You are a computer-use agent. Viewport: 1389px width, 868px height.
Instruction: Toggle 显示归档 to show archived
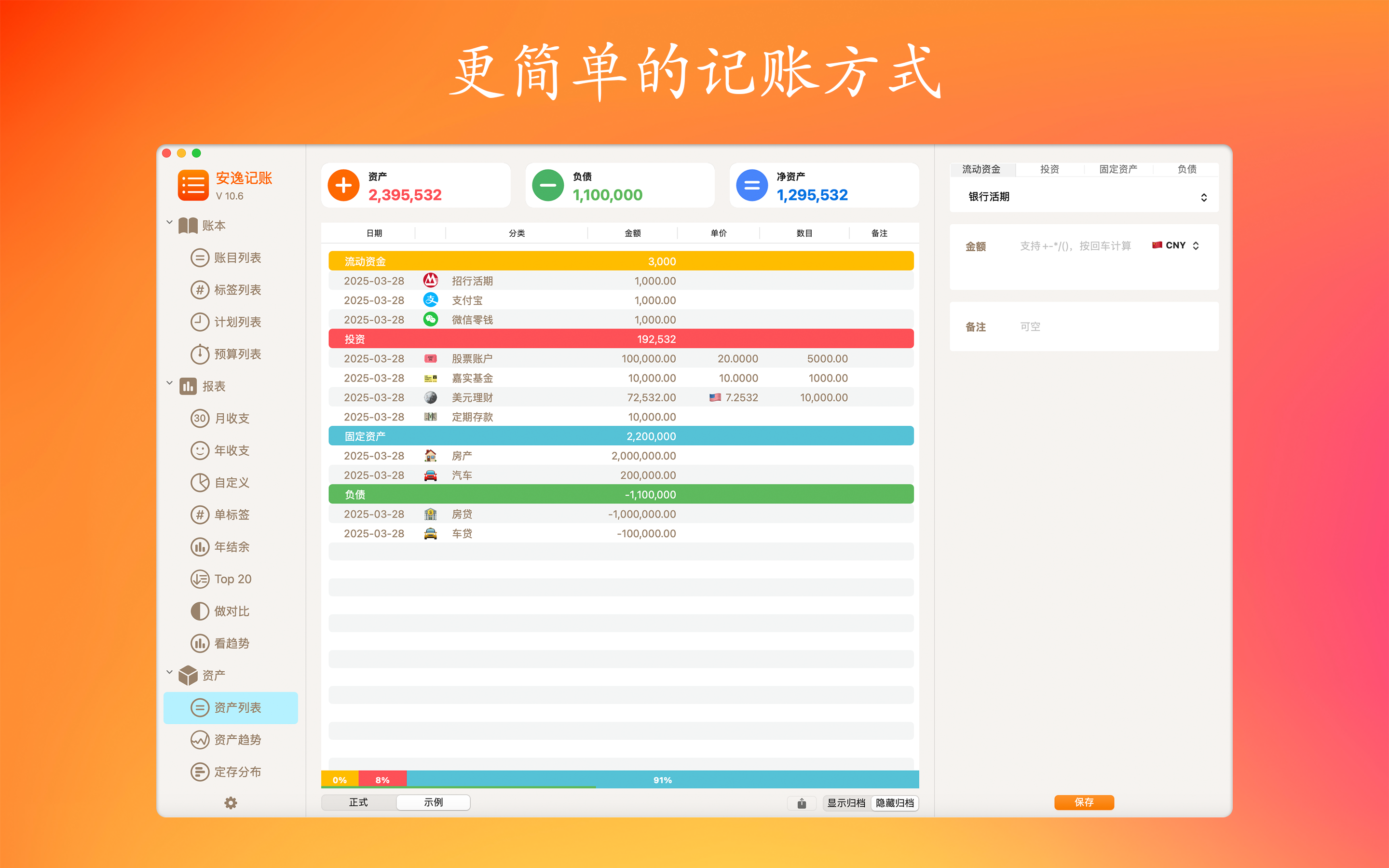point(846,803)
